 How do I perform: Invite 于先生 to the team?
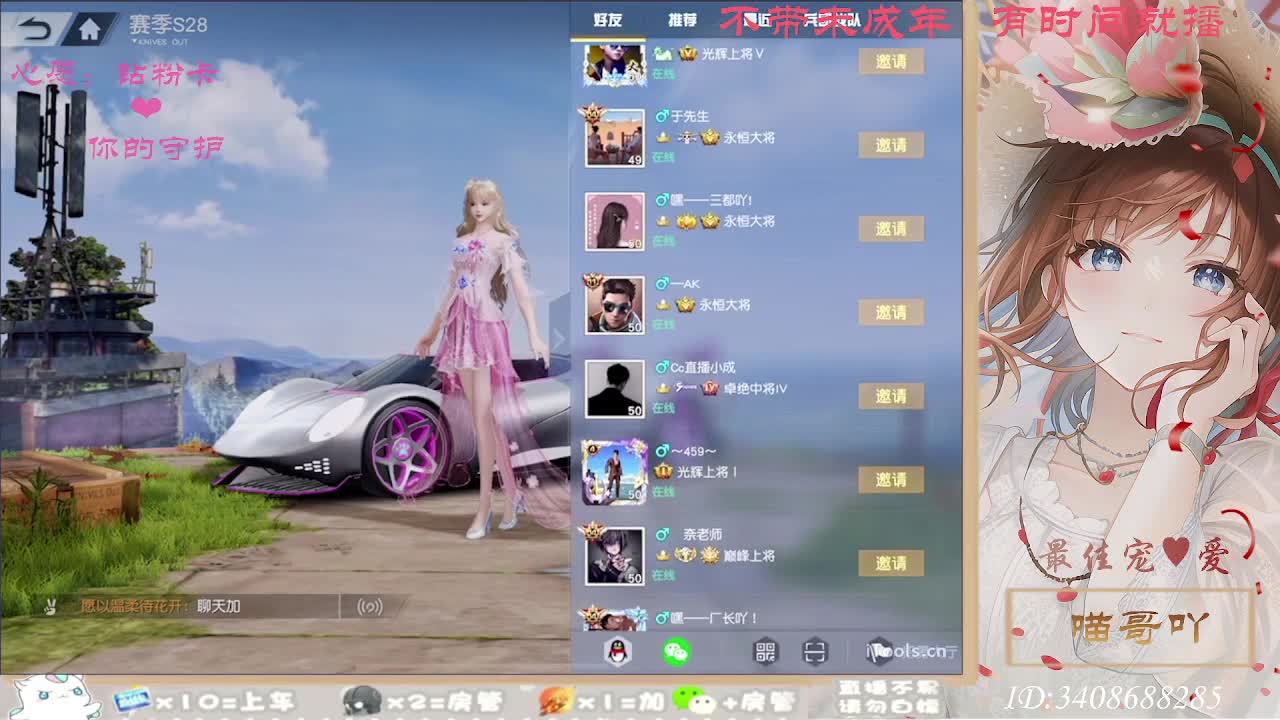pos(891,145)
